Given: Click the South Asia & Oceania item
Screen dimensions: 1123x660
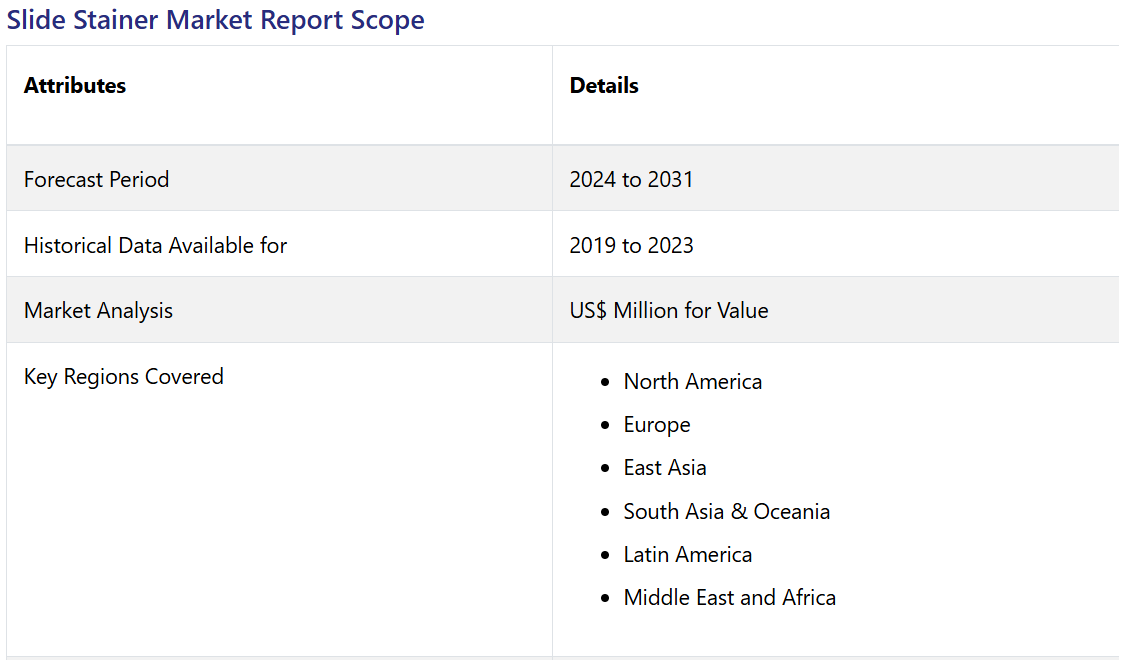Looking at the screenshot, I should pyautogui.click(x=726, y=512).
